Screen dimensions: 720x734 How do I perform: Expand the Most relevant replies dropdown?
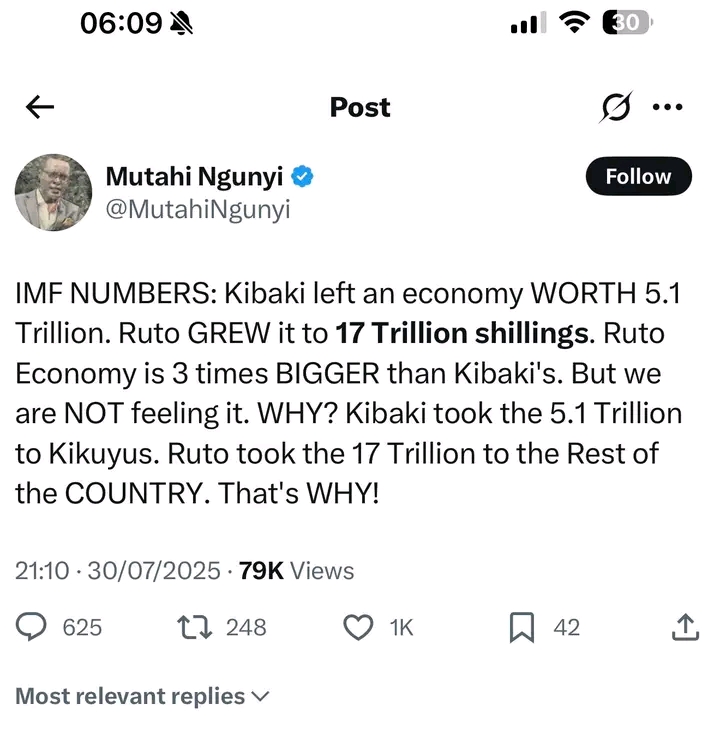pos(143,696)
